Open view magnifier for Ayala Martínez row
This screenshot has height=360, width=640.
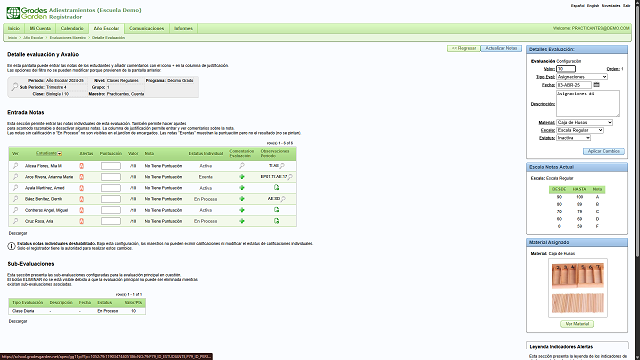pyautogui.click(x=15, y=188)
